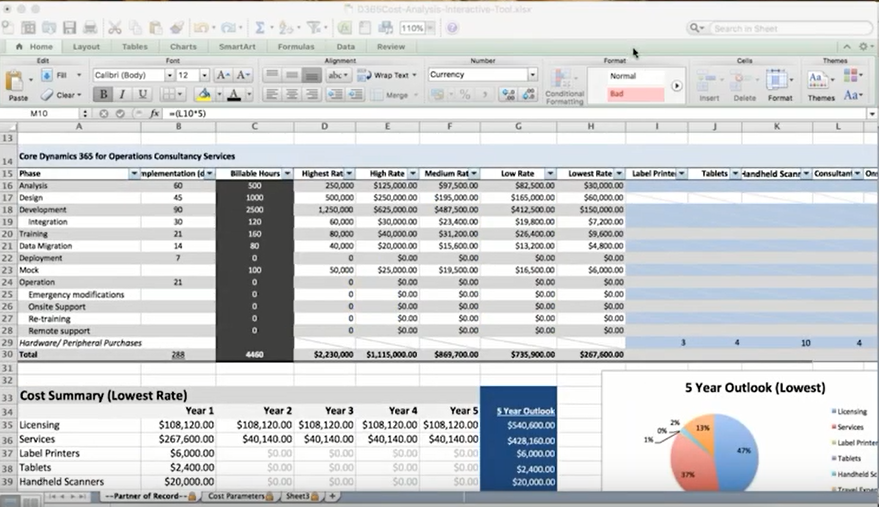Toggle Bold formatting
Image resolution: width=879 pixels, height=507 pixels.
[x=103, y=95]
